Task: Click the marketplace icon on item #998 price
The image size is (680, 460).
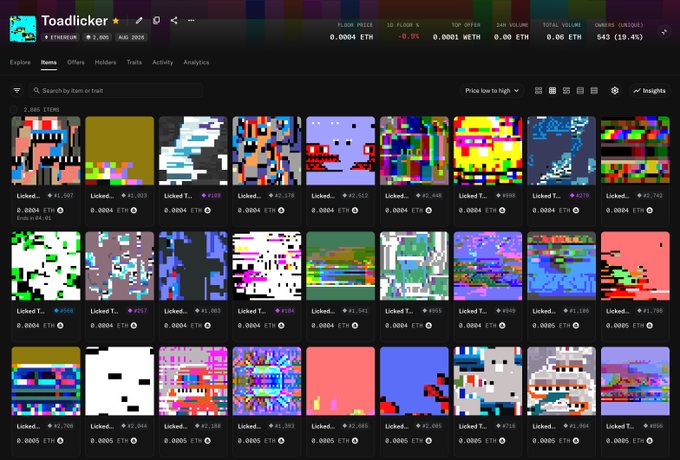Action: pyautogui.click(x=502, y=210)
